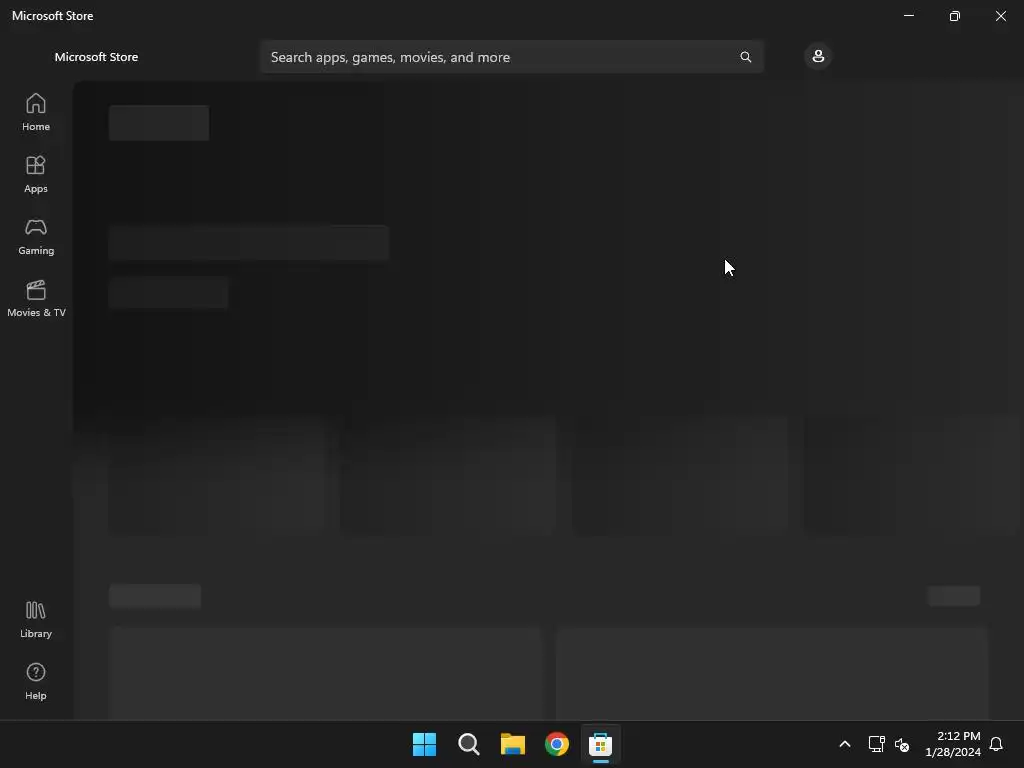This screenshot has height=768, width=1024.
Task: Open the notifications bell
Action: [996, 744]
